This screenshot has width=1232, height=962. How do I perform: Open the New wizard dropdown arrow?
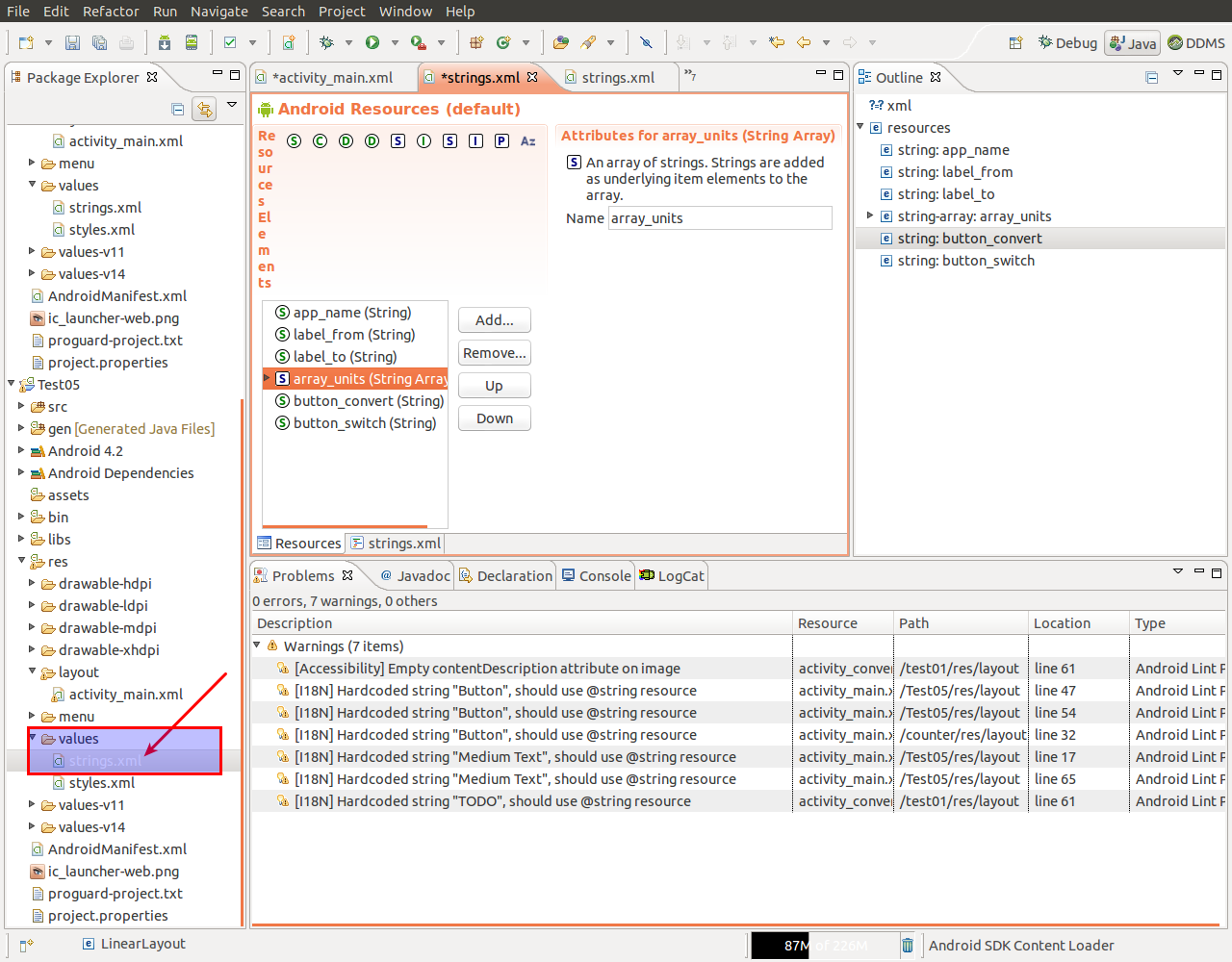(48, 42)
